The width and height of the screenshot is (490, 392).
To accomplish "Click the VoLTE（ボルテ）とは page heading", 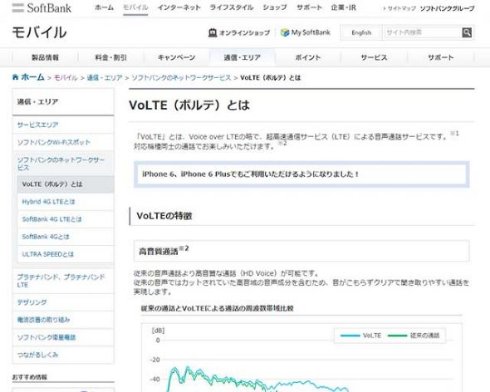I will [x=189, y=105].
